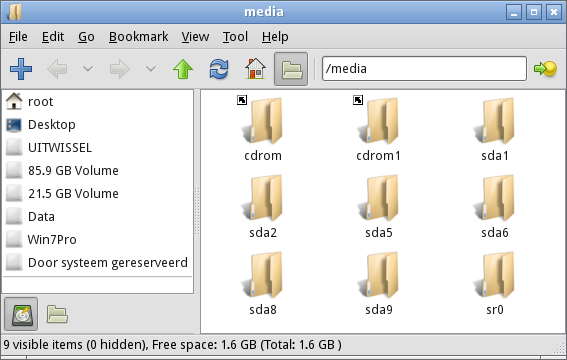
Task: Select the sr0 folder
Action: pyautogui.click(x=495, y=284)
